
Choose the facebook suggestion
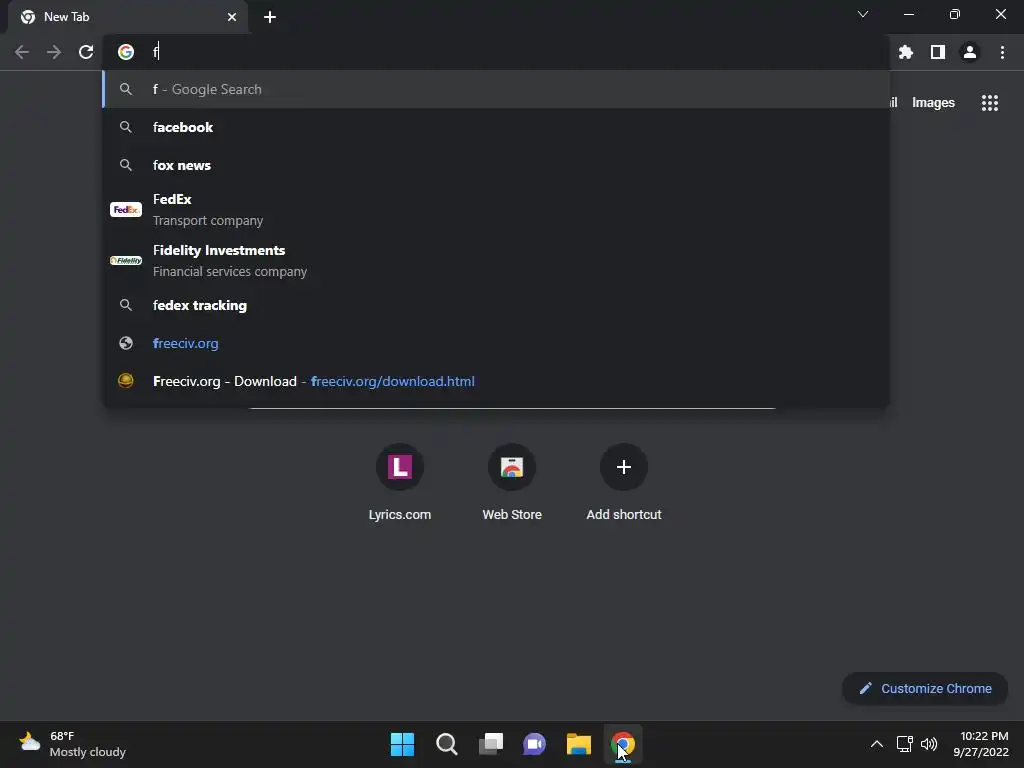coord(496,127)
